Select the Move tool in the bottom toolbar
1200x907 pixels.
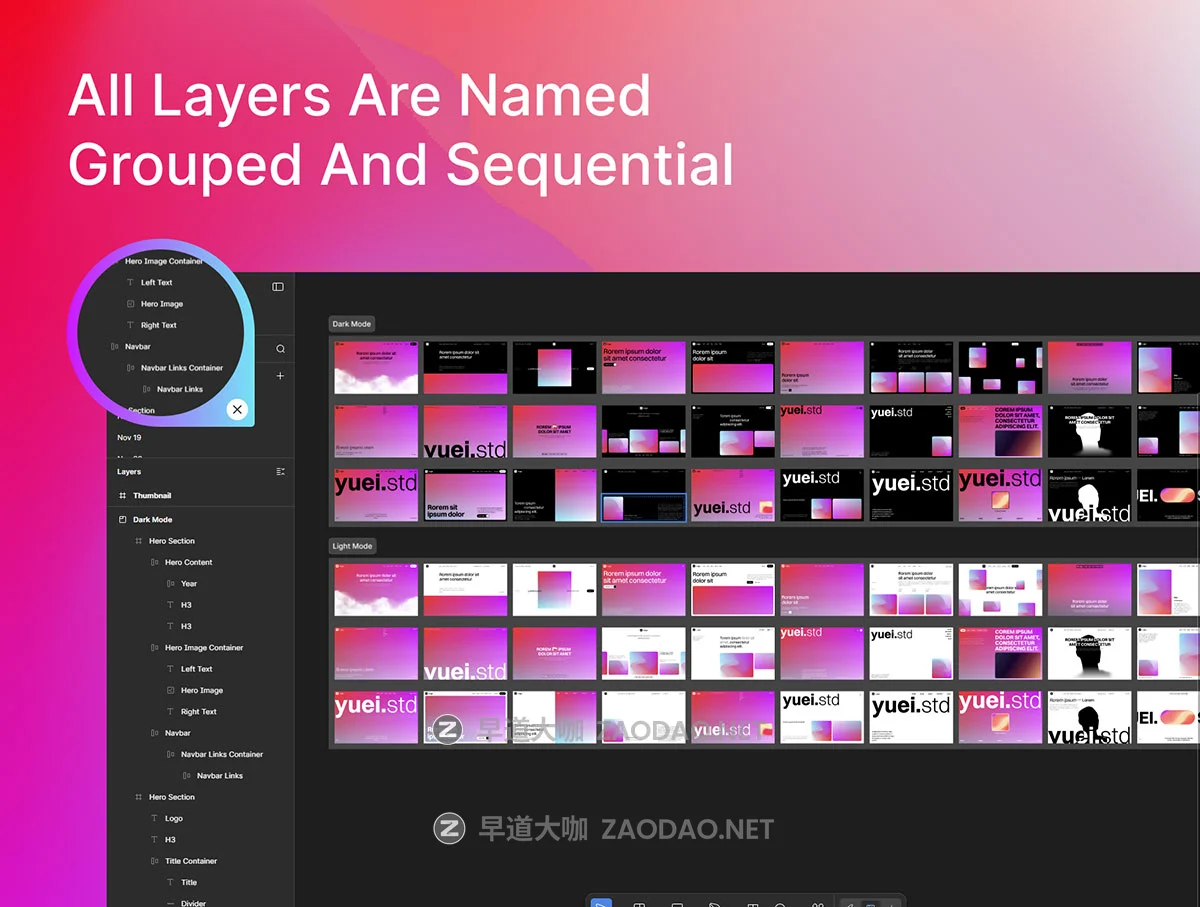[x=600, y=902]
